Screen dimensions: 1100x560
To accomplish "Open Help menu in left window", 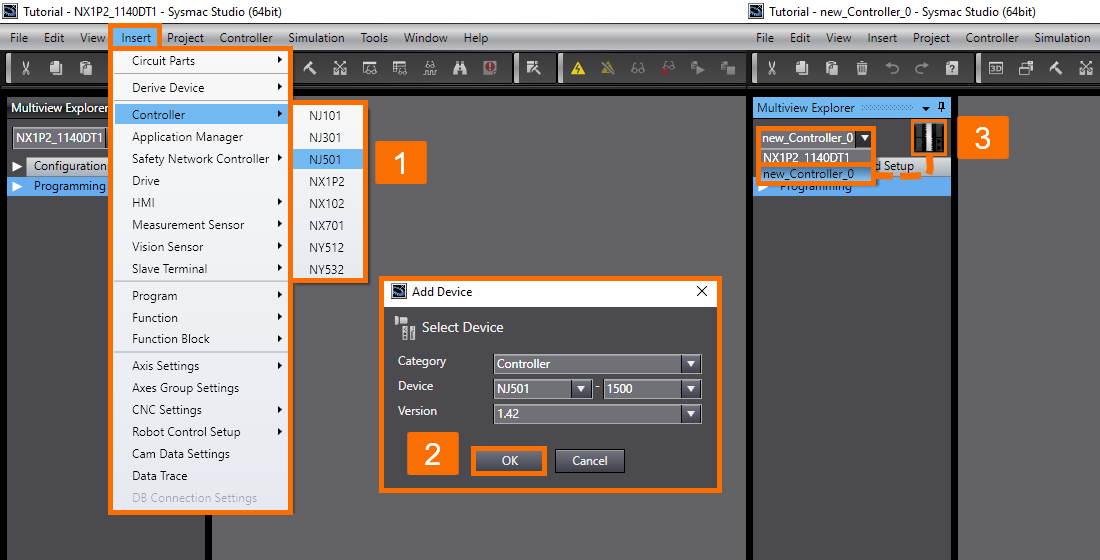I will (476, 38).
